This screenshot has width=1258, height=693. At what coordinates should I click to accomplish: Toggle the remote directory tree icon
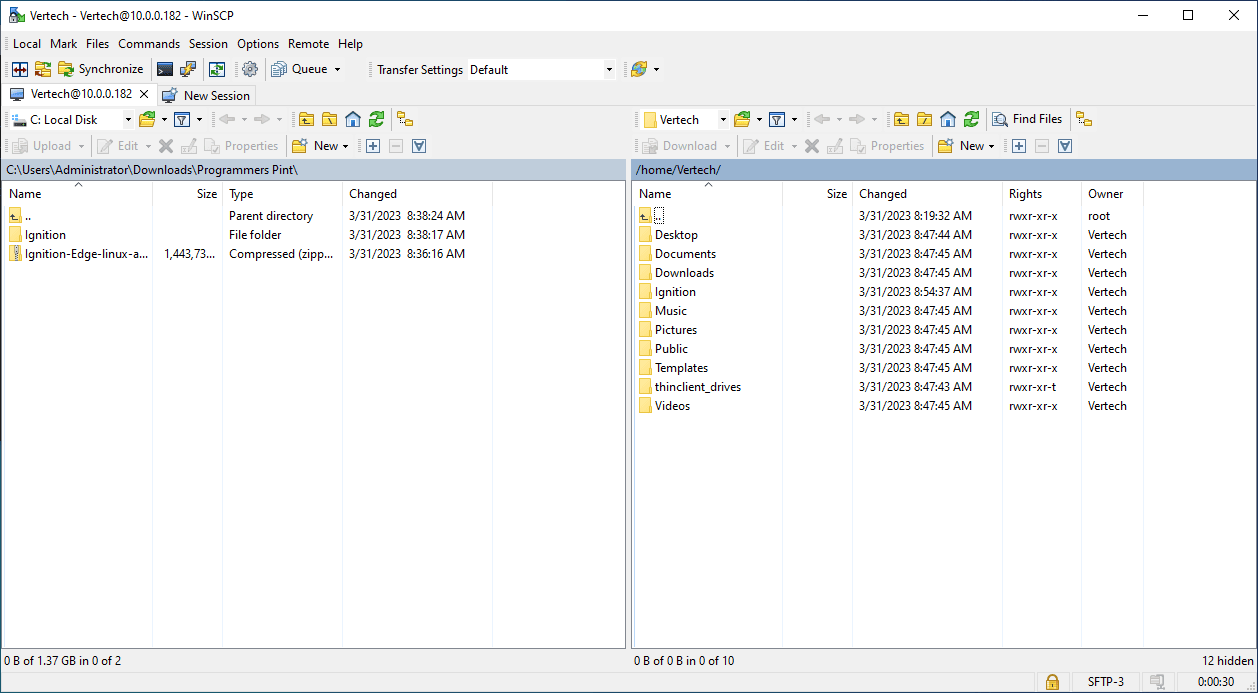click(1085, 119)
